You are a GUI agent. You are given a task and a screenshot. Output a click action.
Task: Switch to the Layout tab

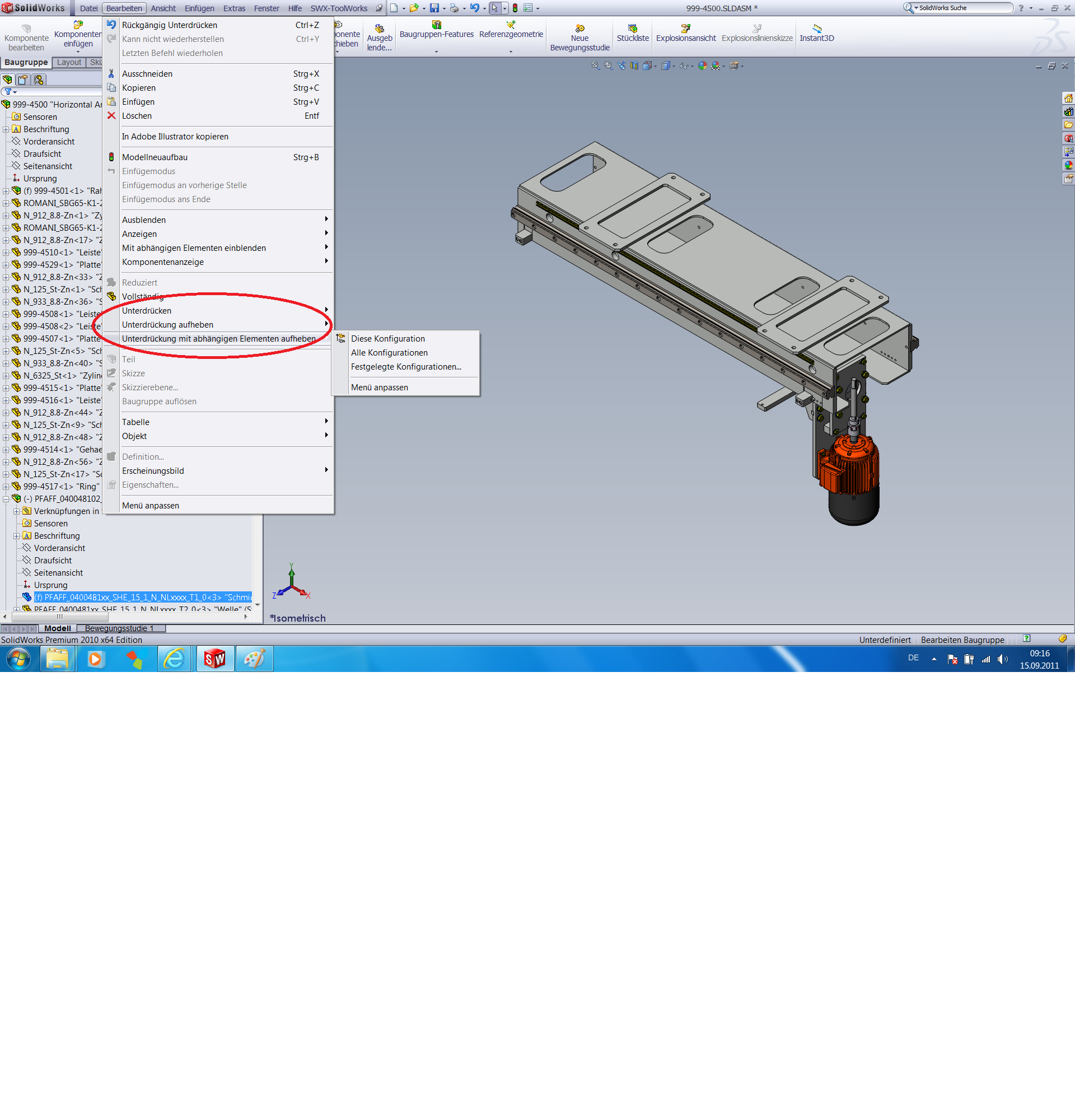pos(69,62)
